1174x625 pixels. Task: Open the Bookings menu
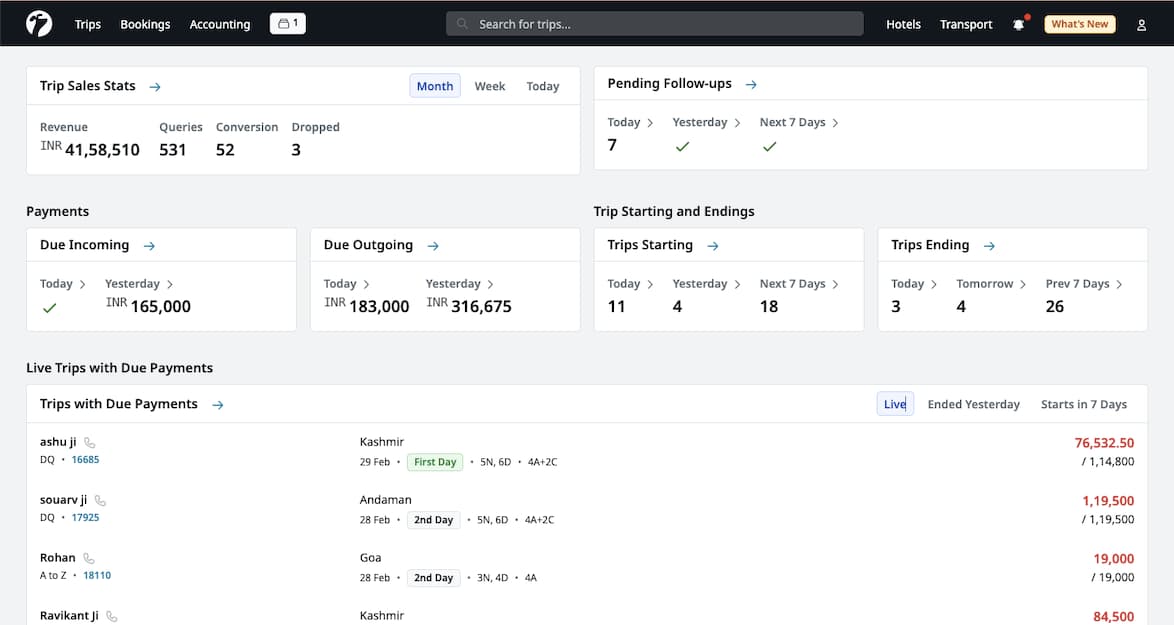[144, 24]
